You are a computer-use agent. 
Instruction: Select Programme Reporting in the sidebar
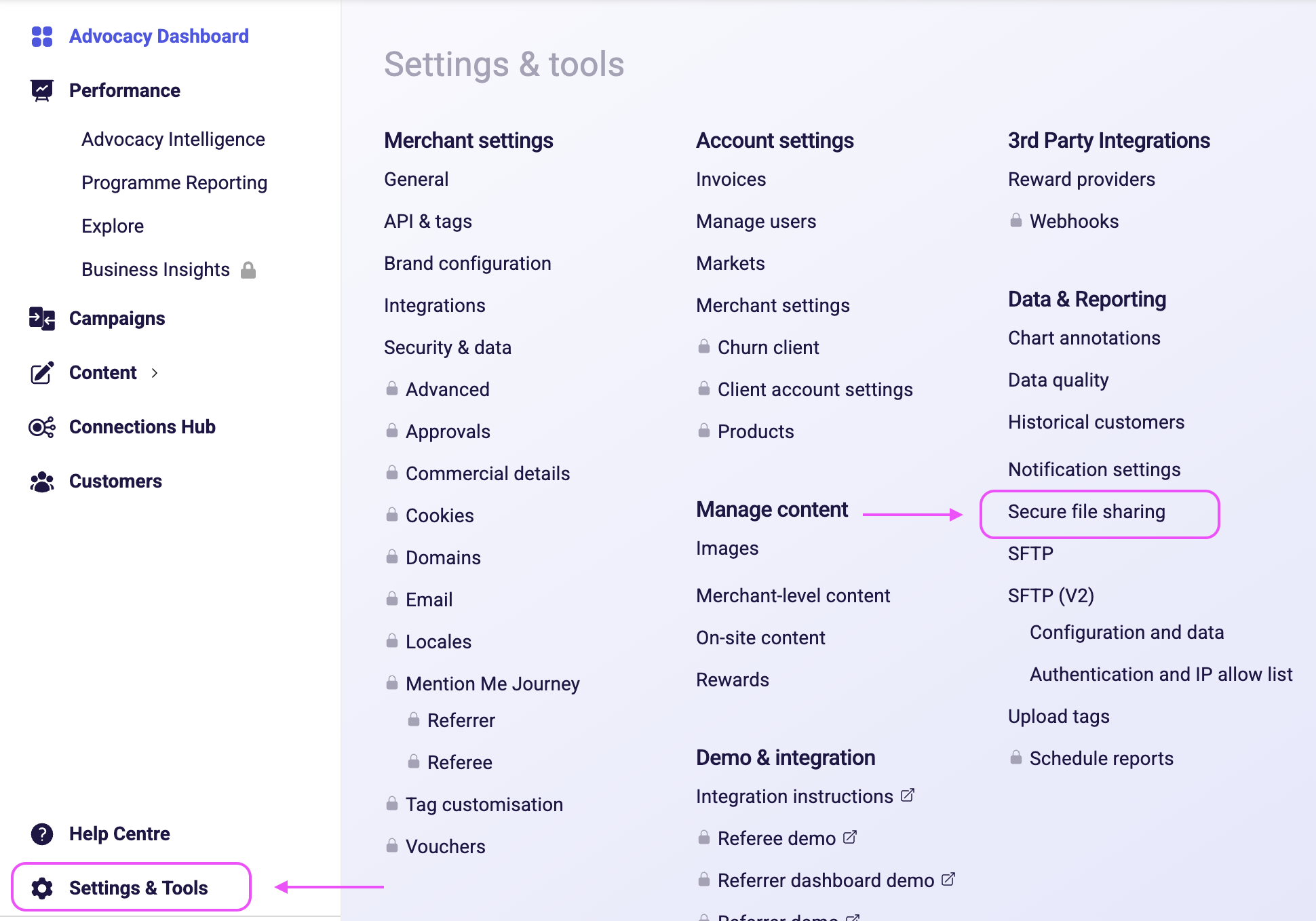click(174, 182)
